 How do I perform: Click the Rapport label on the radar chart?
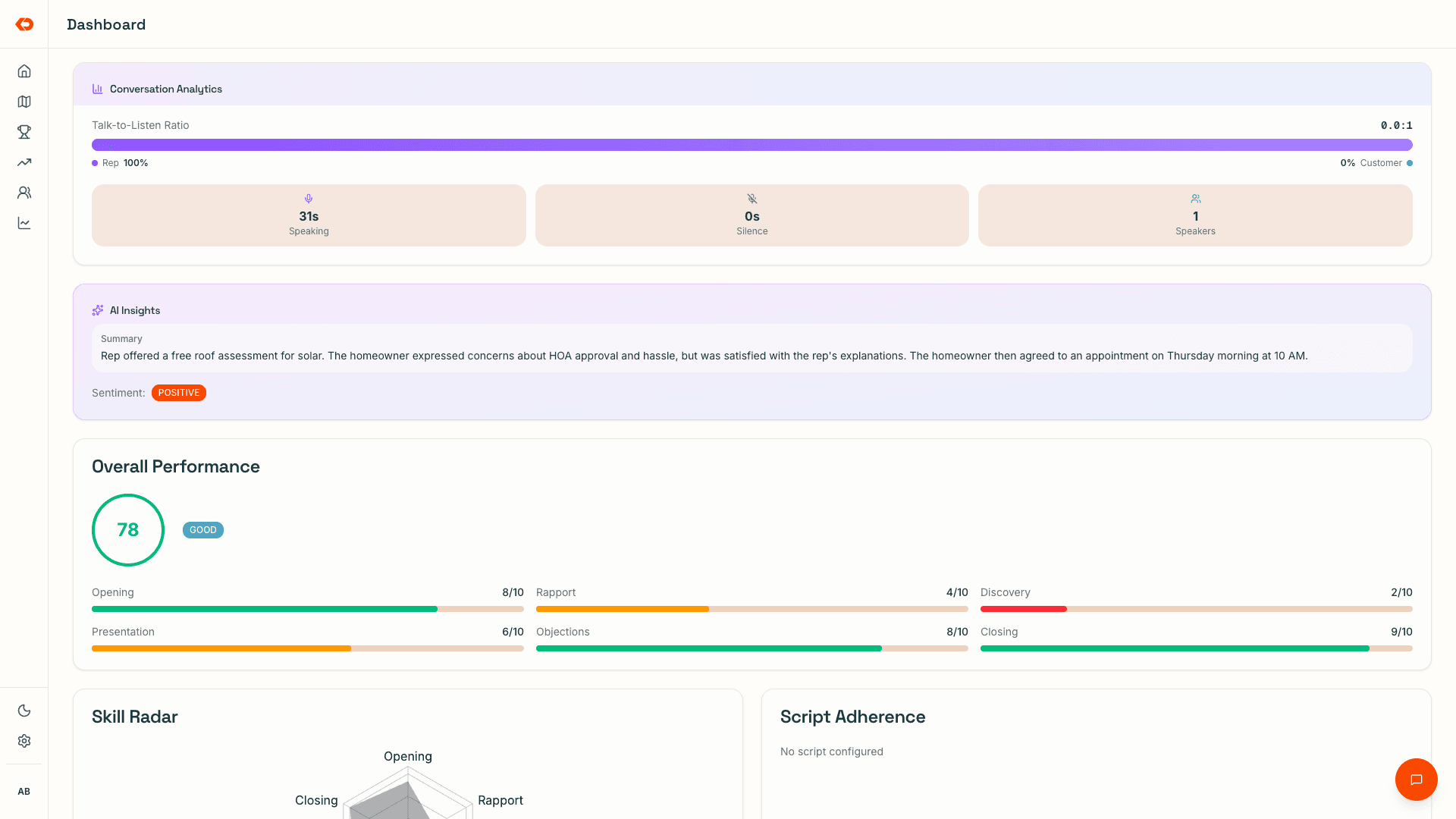pyautogui.click(x=500, y=800)
